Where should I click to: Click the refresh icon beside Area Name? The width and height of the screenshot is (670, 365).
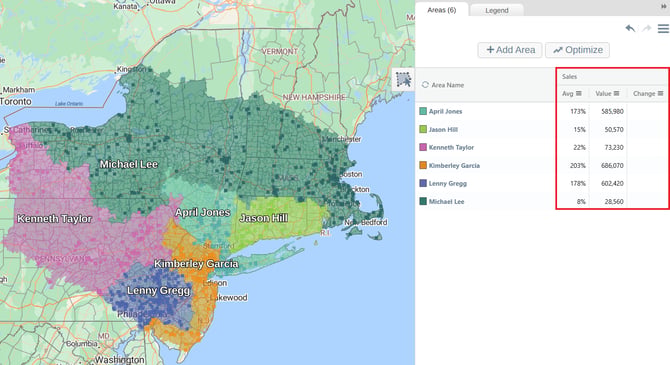coord(425,85)
